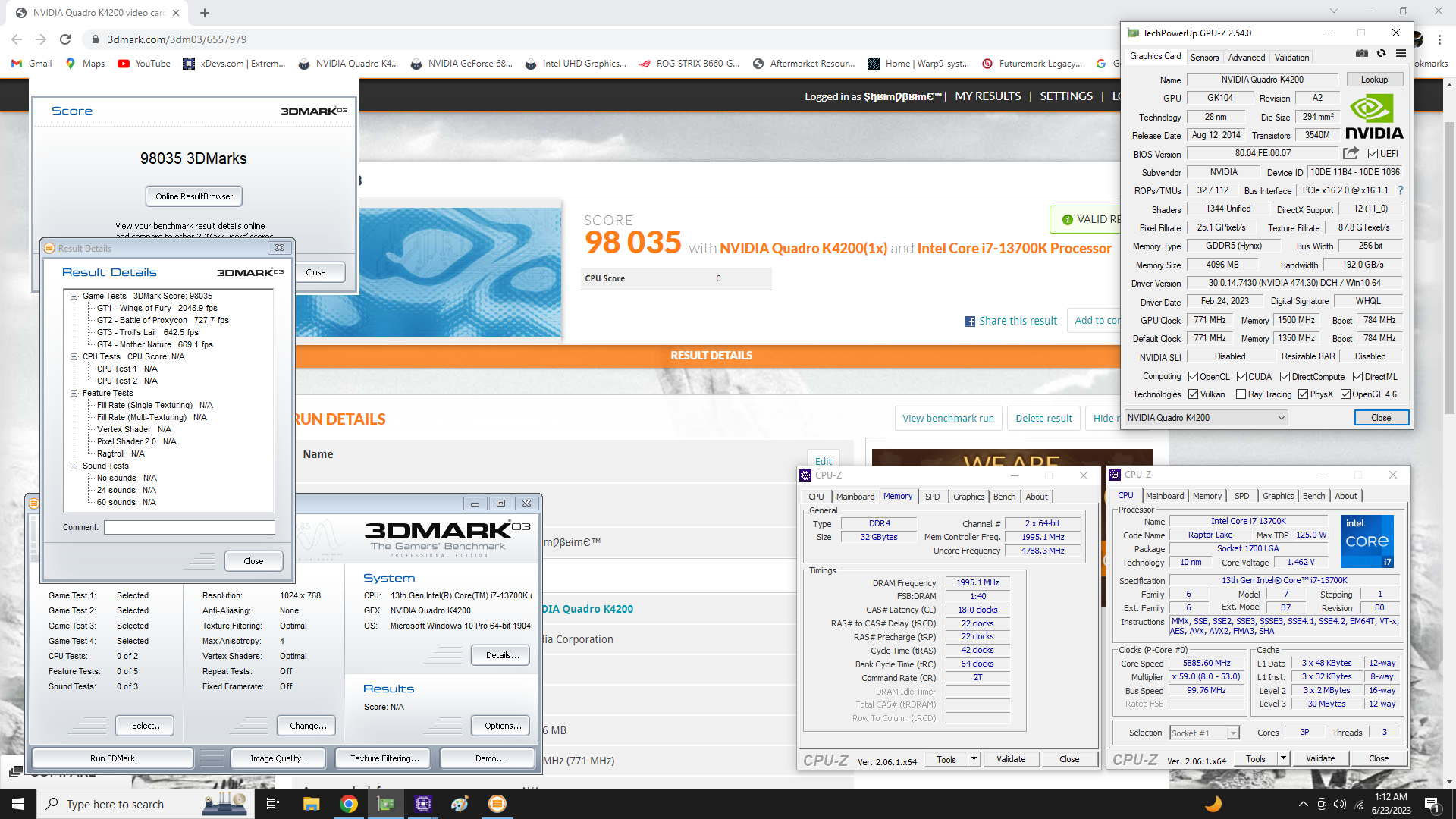
Task: Show hidden system tray icons
Action: [x=1304, y=804]
